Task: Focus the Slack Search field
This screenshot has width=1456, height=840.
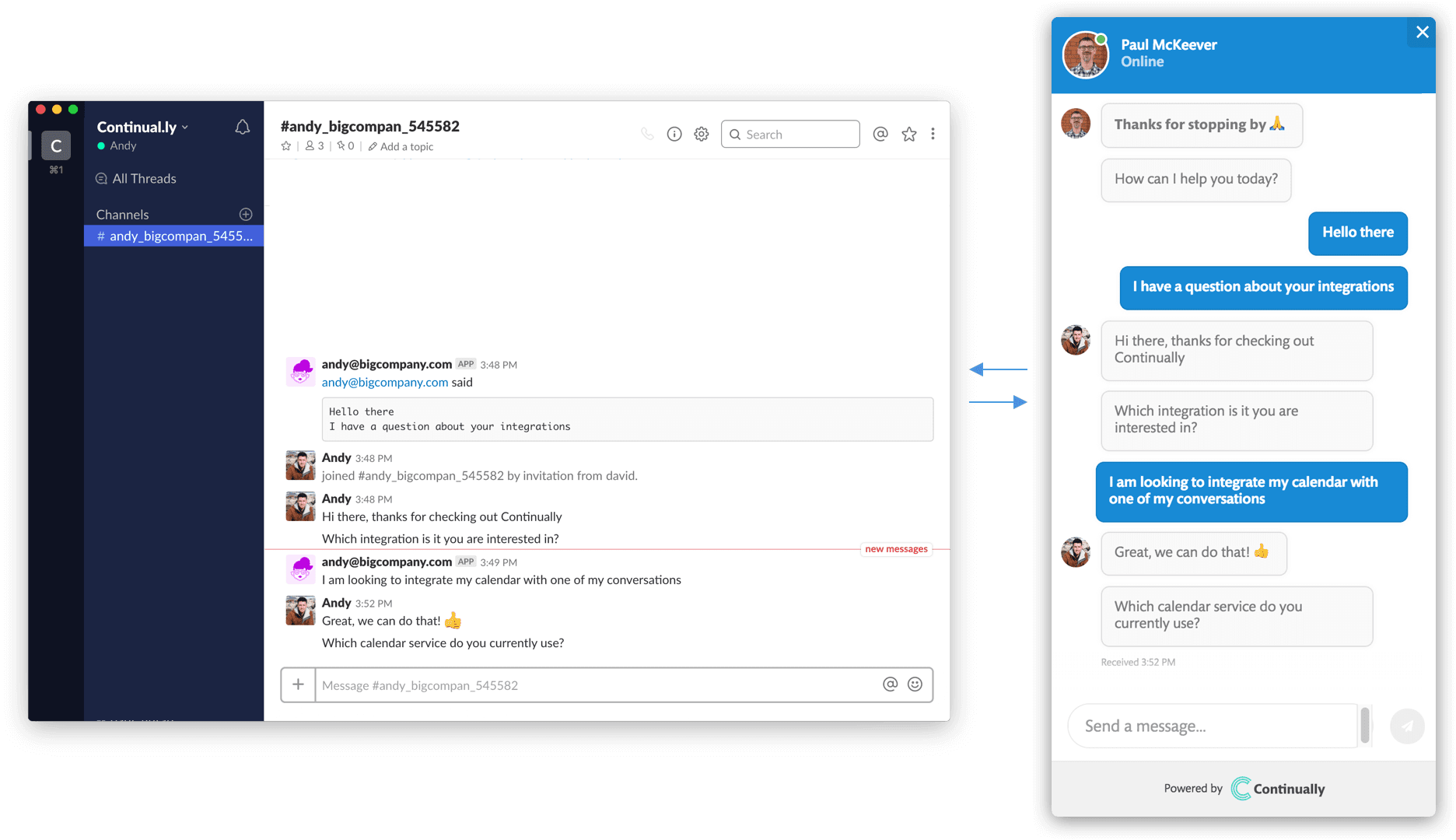Action: (790, 134)
